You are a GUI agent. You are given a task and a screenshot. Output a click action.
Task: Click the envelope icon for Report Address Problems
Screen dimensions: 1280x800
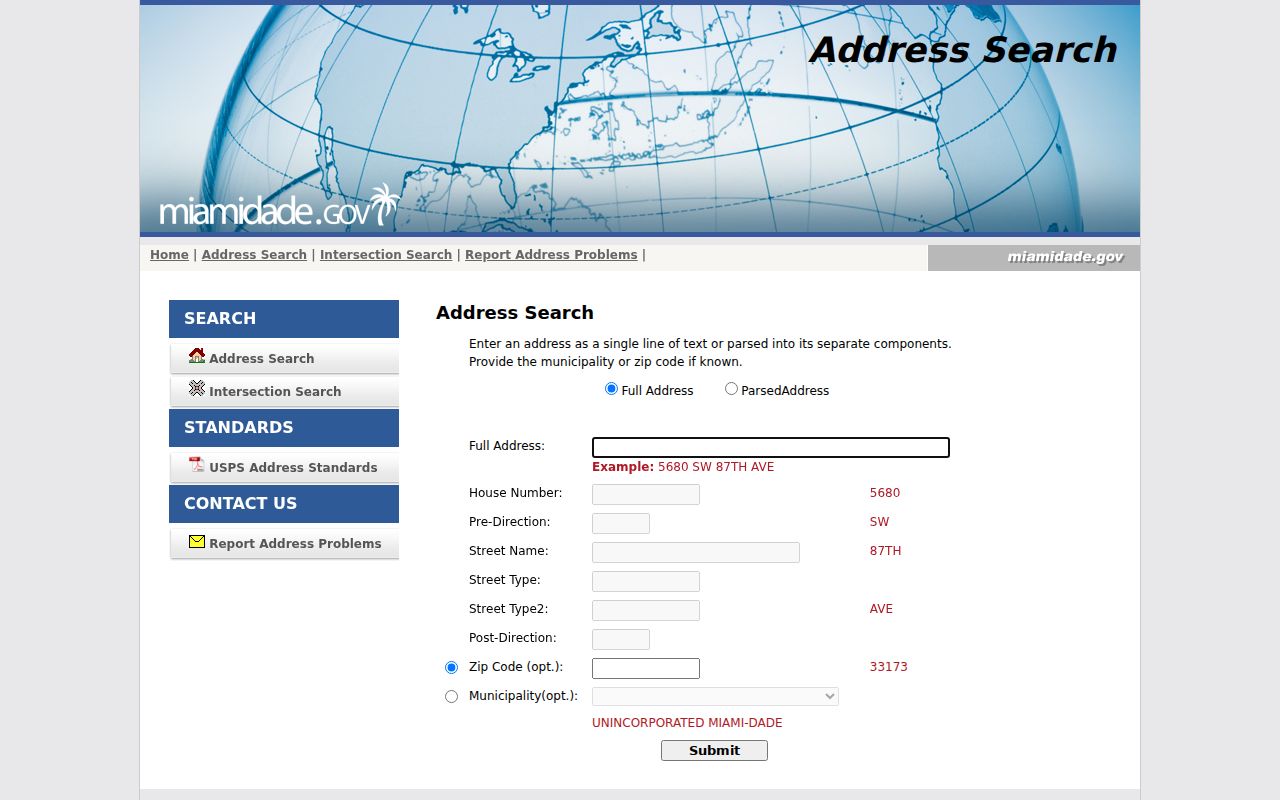(x=197, y=542)
